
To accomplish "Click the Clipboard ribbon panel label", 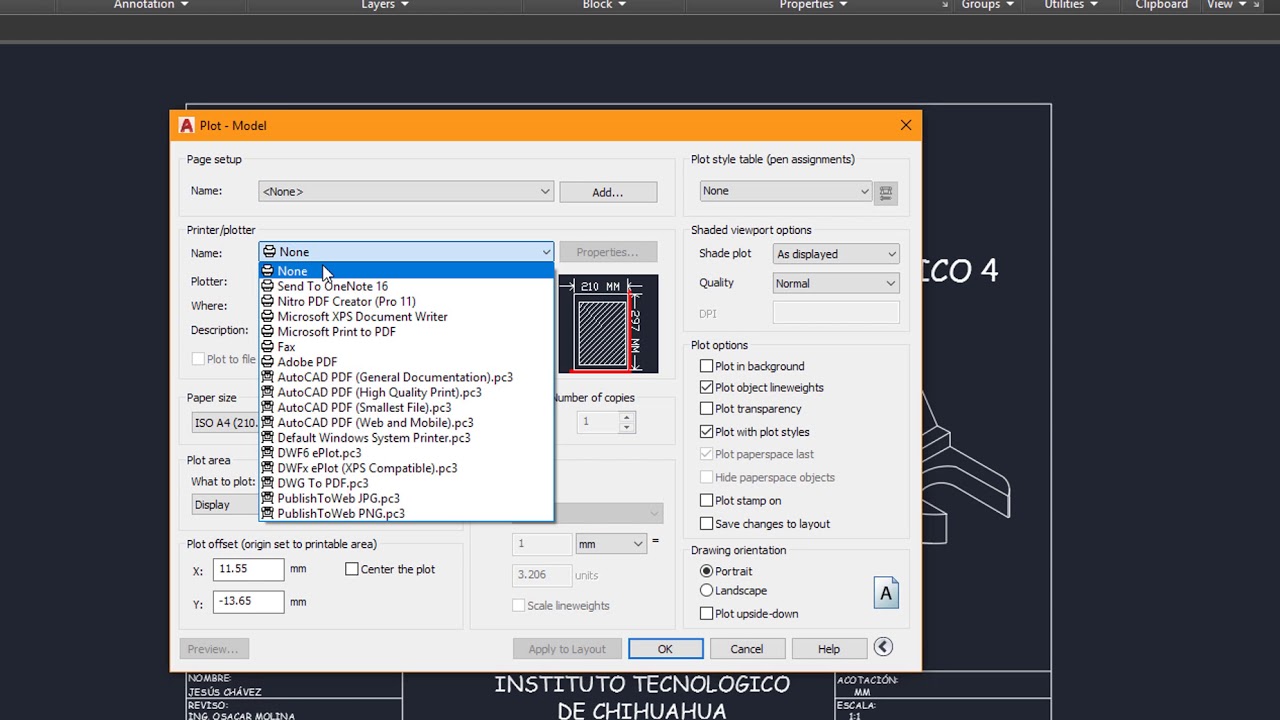I will pos(1161,5).
